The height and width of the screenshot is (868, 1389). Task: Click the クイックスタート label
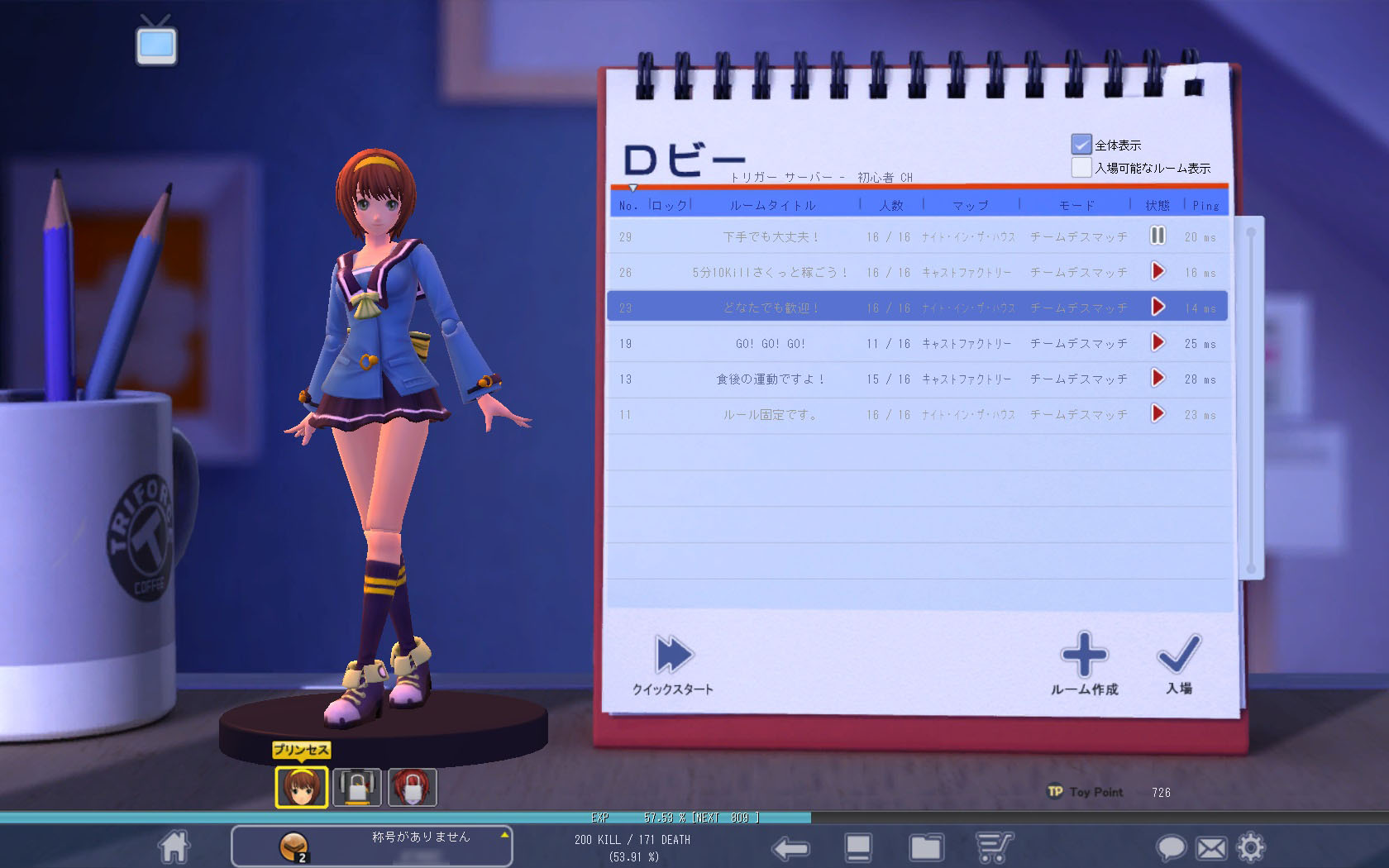tap(672, 689)
